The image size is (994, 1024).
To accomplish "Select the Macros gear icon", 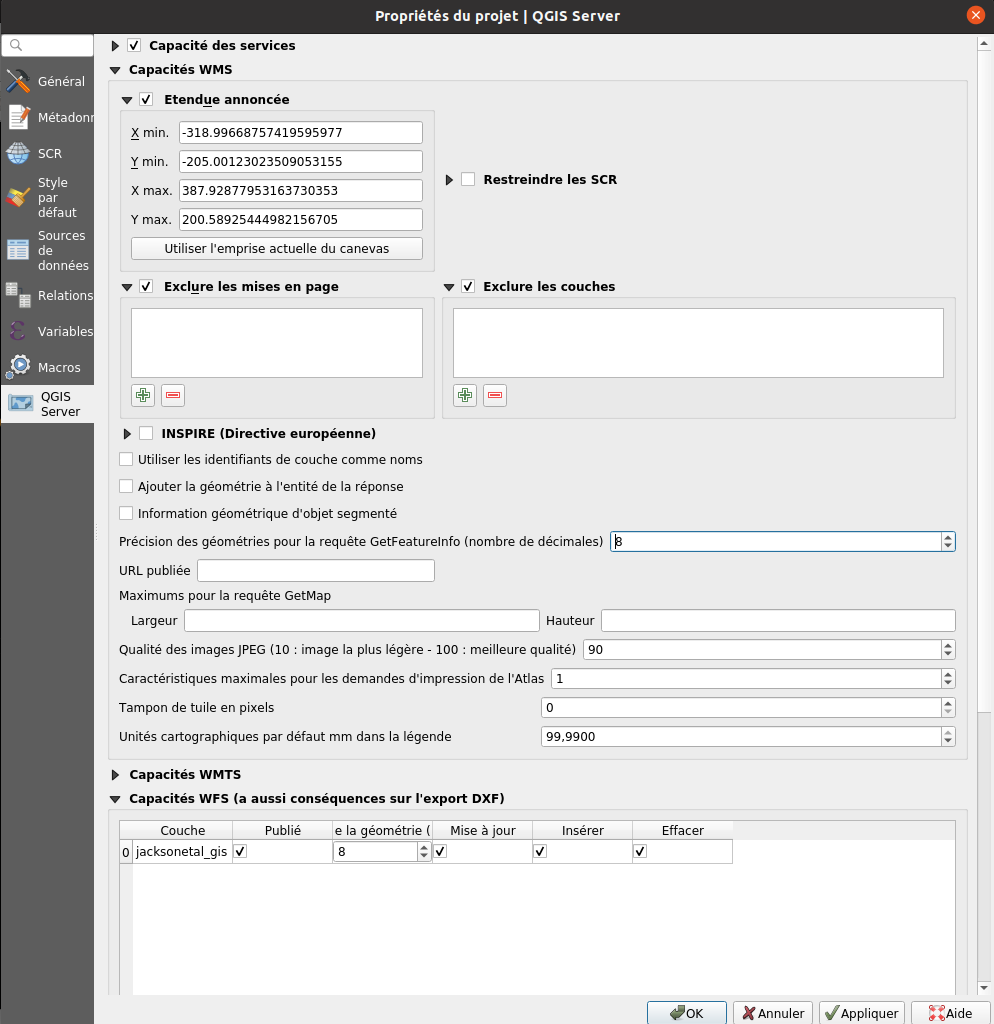I will pyautogui.click(x=18, y=366).
